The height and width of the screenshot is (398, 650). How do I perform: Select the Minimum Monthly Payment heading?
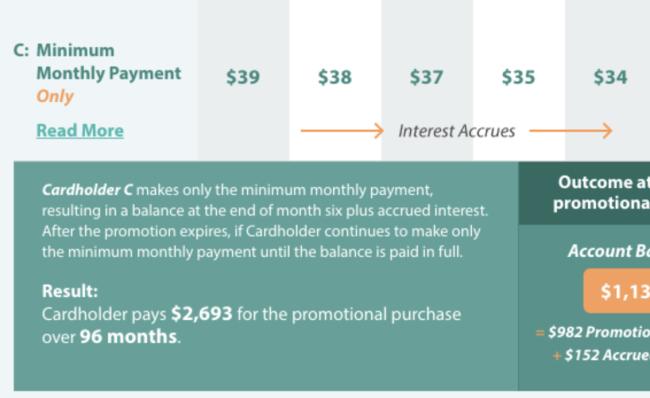(109, 62)
